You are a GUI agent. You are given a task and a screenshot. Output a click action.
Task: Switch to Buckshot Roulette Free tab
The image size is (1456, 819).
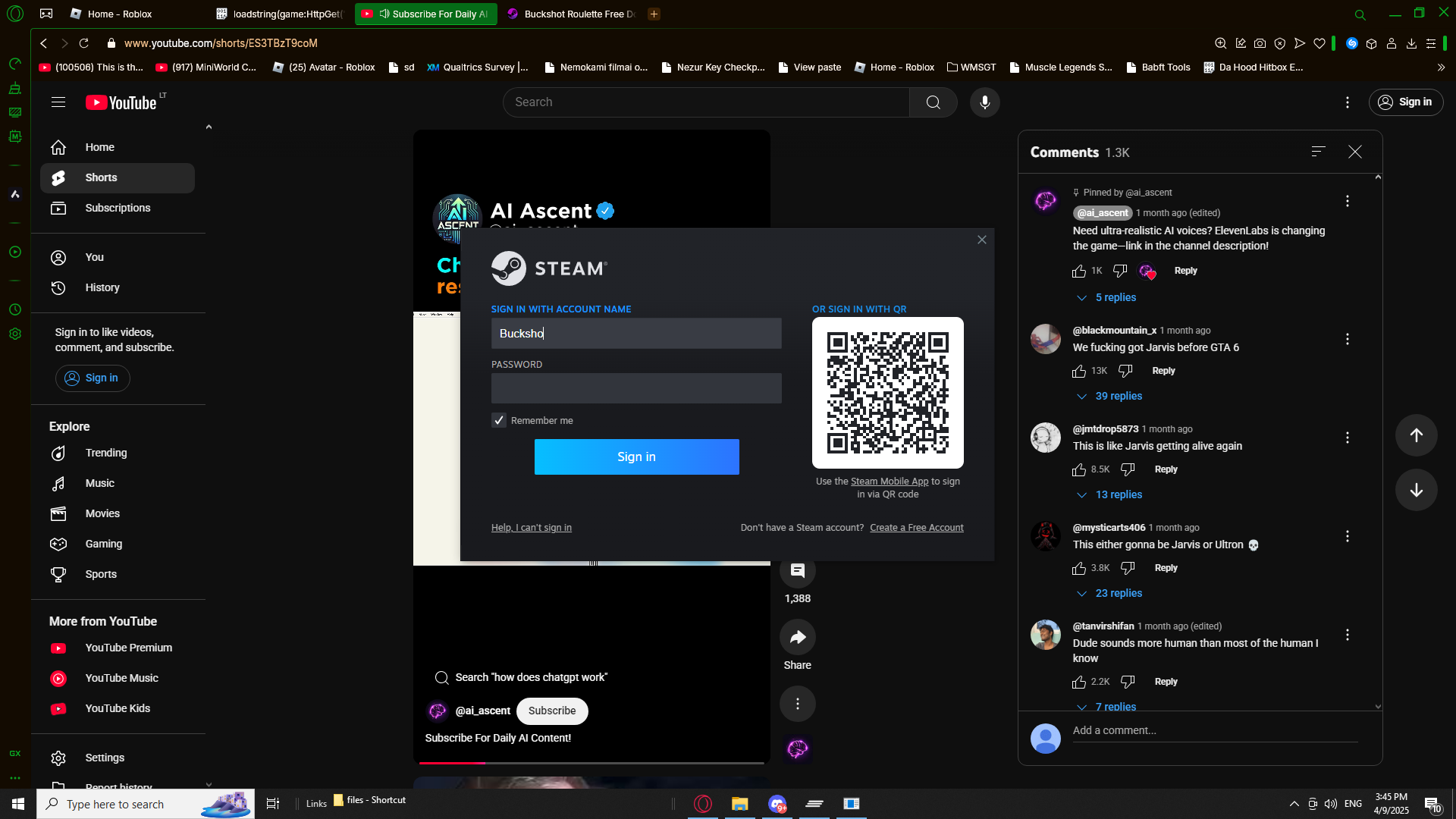pos(573,14)
